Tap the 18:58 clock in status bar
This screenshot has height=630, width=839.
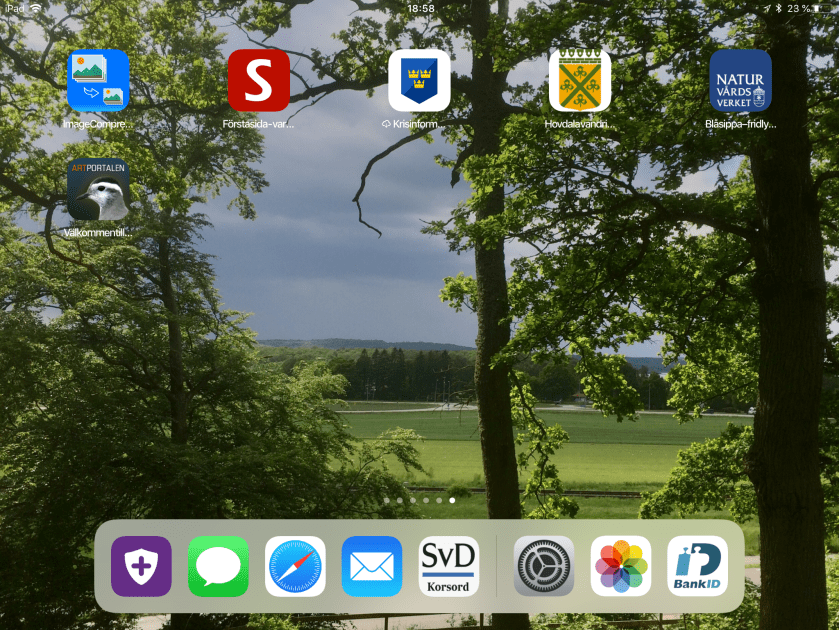[x=421, y=8]
